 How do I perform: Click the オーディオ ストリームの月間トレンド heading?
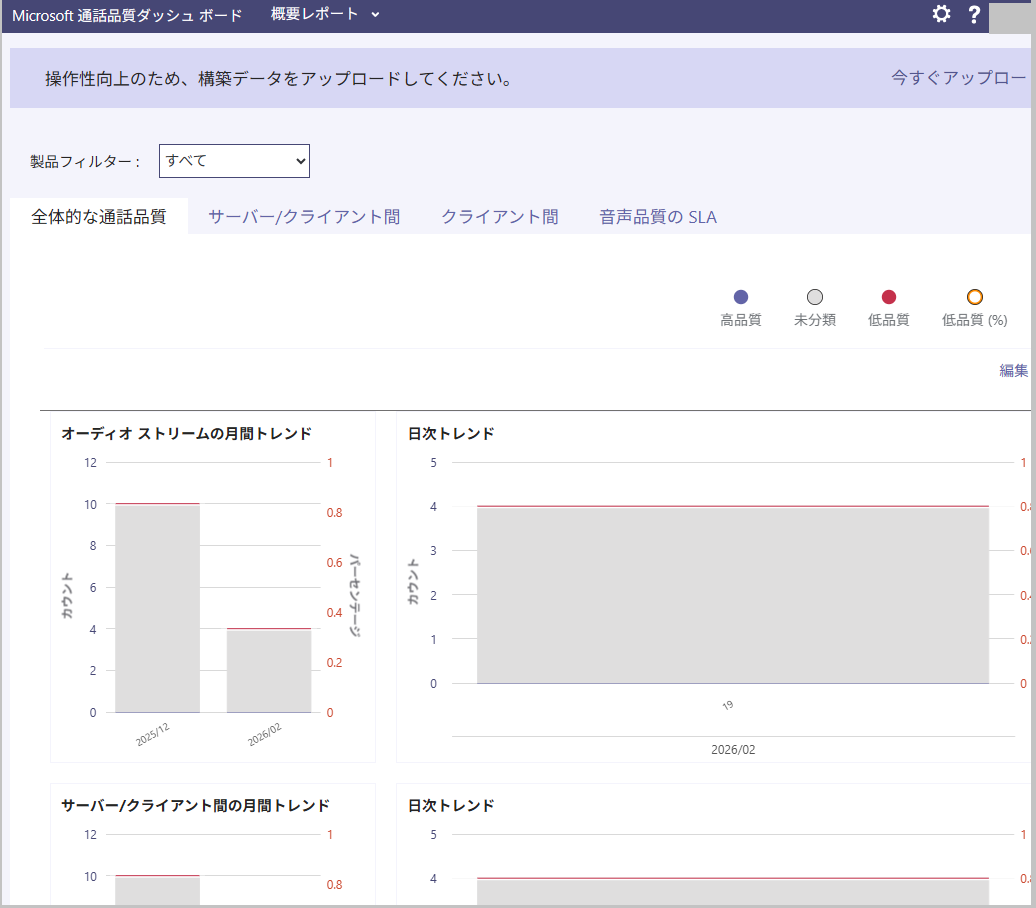point(186,434)
